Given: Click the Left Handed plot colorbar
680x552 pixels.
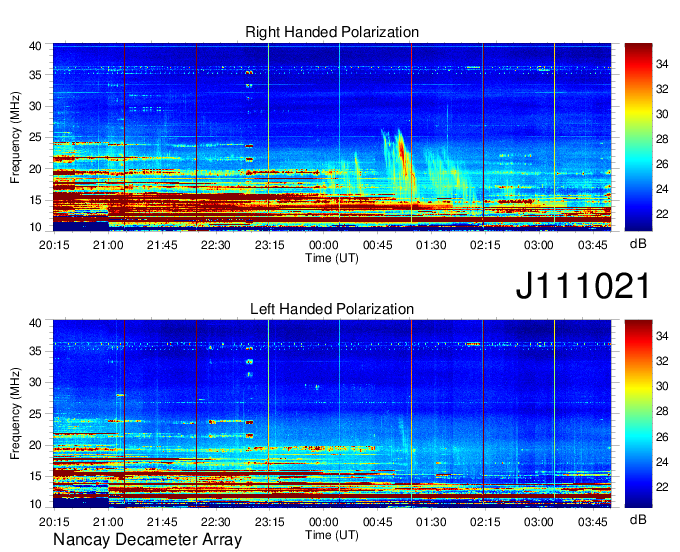Looking at the screenshot, I should click(638, 414).
